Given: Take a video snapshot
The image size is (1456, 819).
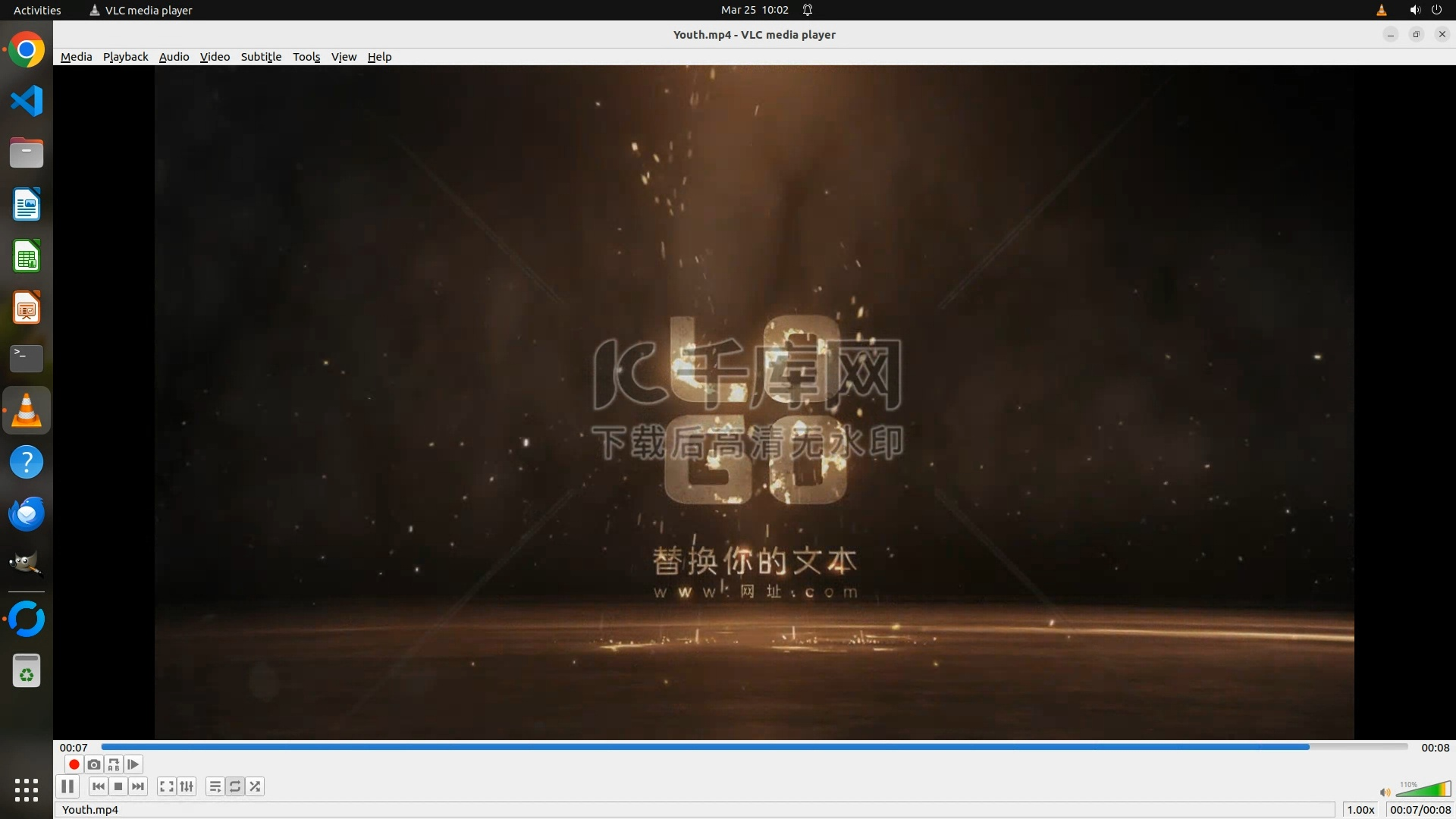Looking at the screenshot, I should 93,764.
